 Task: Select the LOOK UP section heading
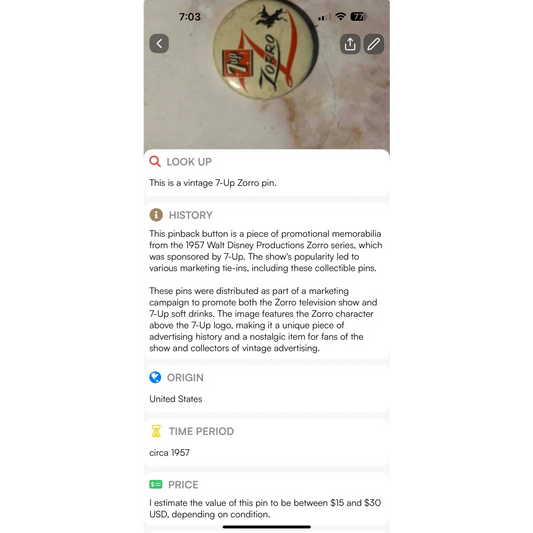tap(189, 162)
